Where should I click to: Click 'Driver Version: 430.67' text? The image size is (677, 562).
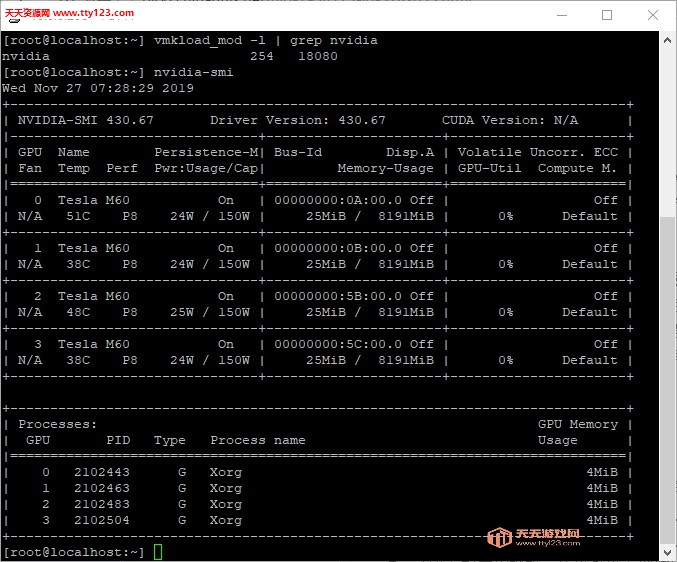(x=297, y=120)
